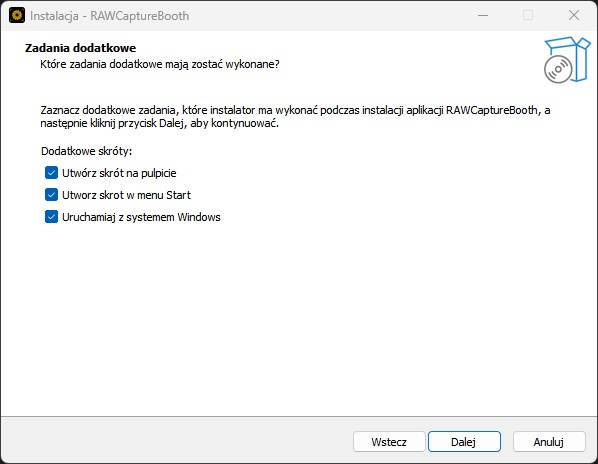Uncheck the Utwórz skrót na pulpicie checkbox
The width and height of the screenshot is (598, 464).
click(51, 173)
